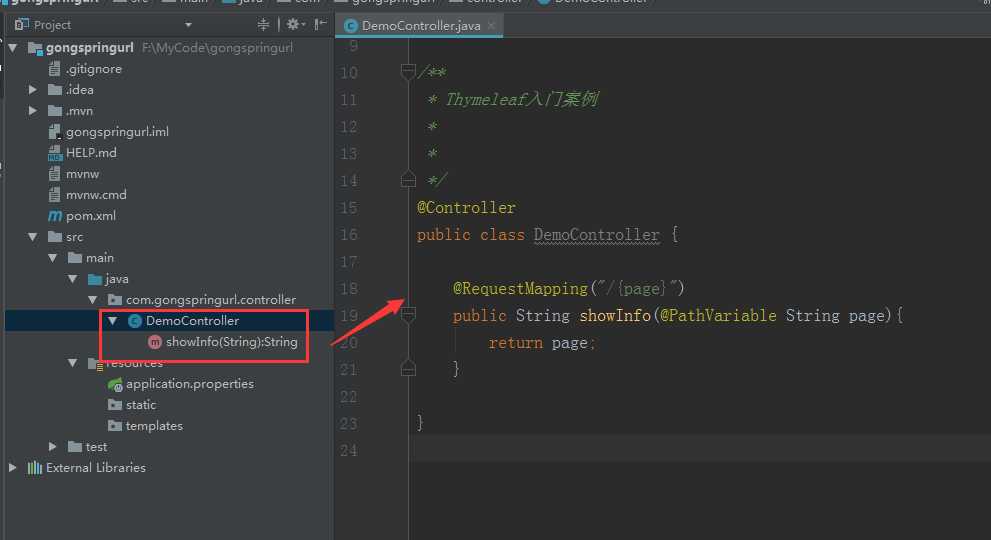Image resolution: width=991 pixels, height=540 pixels.
Task: Click the HELP.md markdown file icon
Action: 55,152
